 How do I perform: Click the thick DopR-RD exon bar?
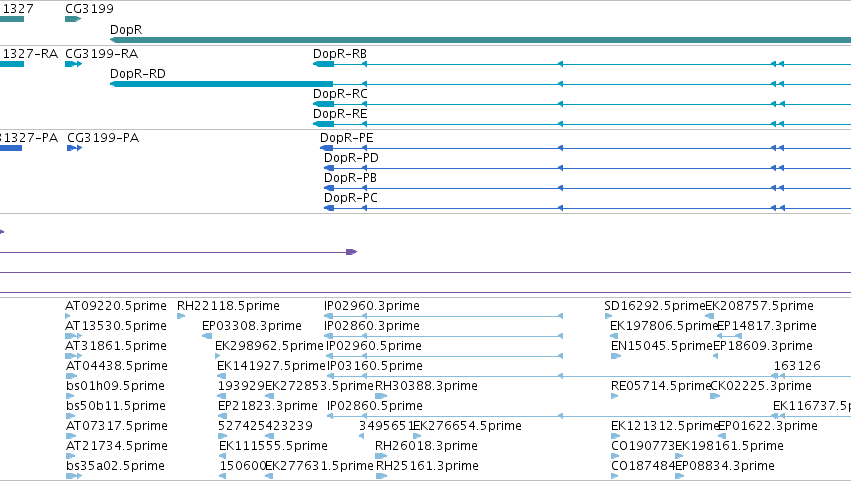221,84
